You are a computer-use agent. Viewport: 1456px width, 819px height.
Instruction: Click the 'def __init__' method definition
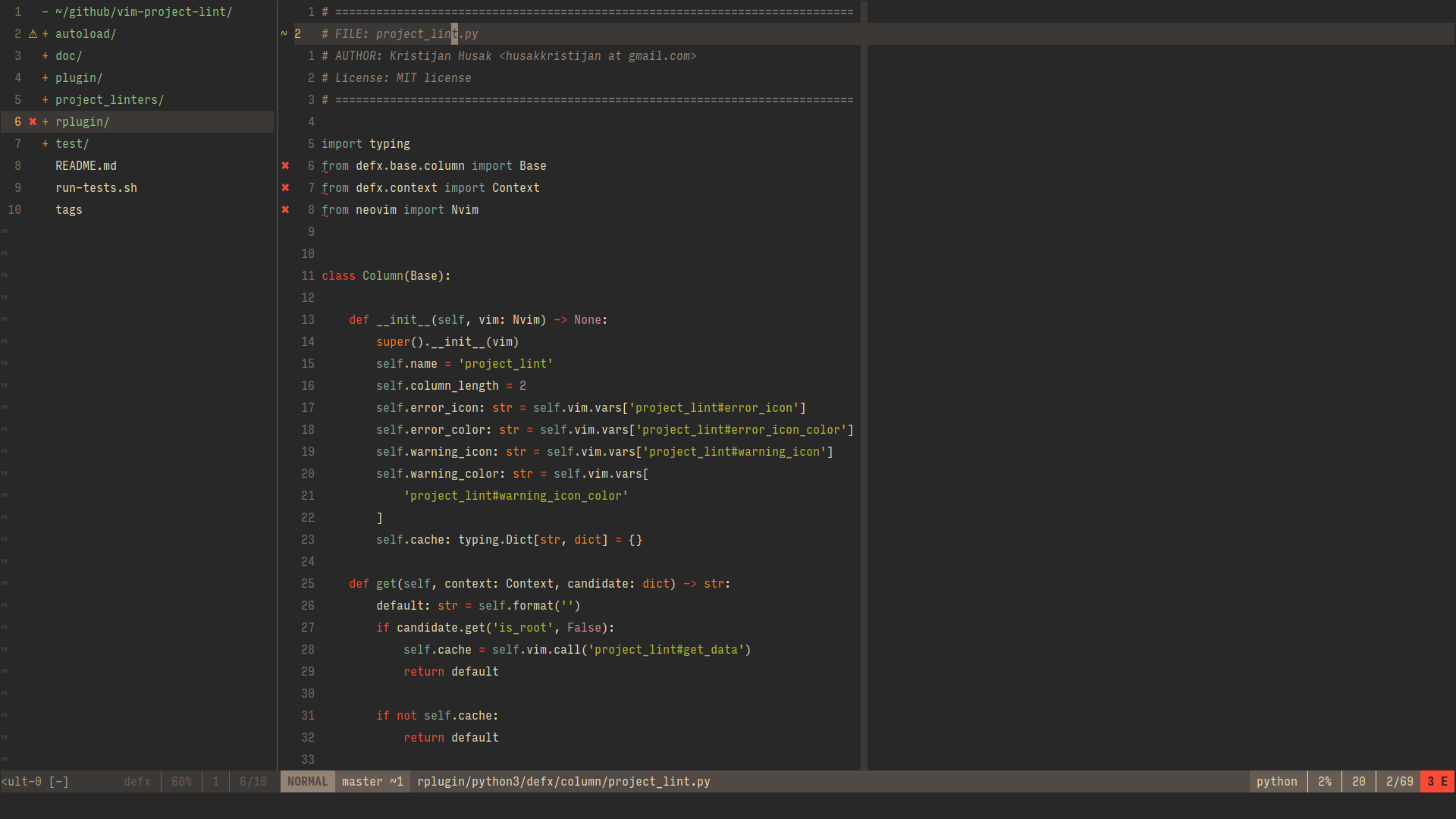(x=478, y=320)
